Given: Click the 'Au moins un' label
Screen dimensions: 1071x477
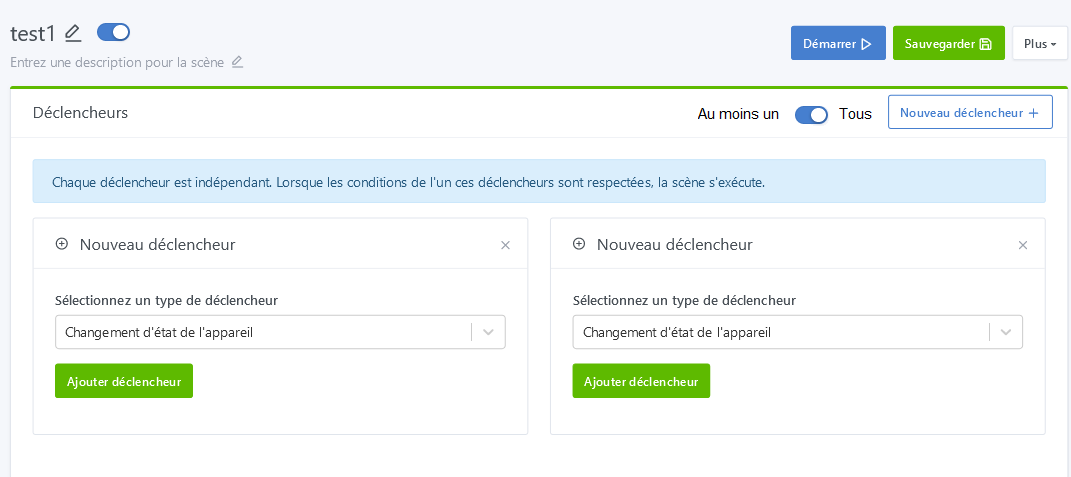Looking at the screenshot, I should (x=738, y=114).
